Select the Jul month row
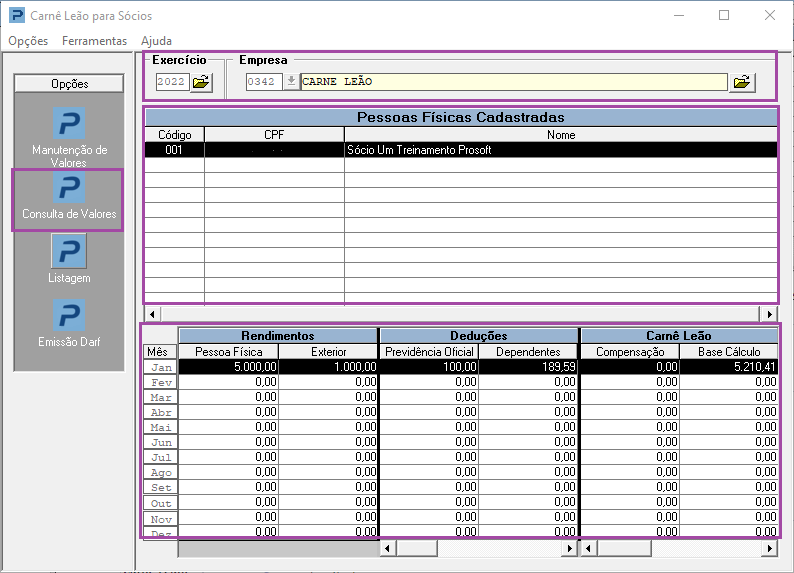The width and height of the screenshot is (794, 573). pos(161,457)
